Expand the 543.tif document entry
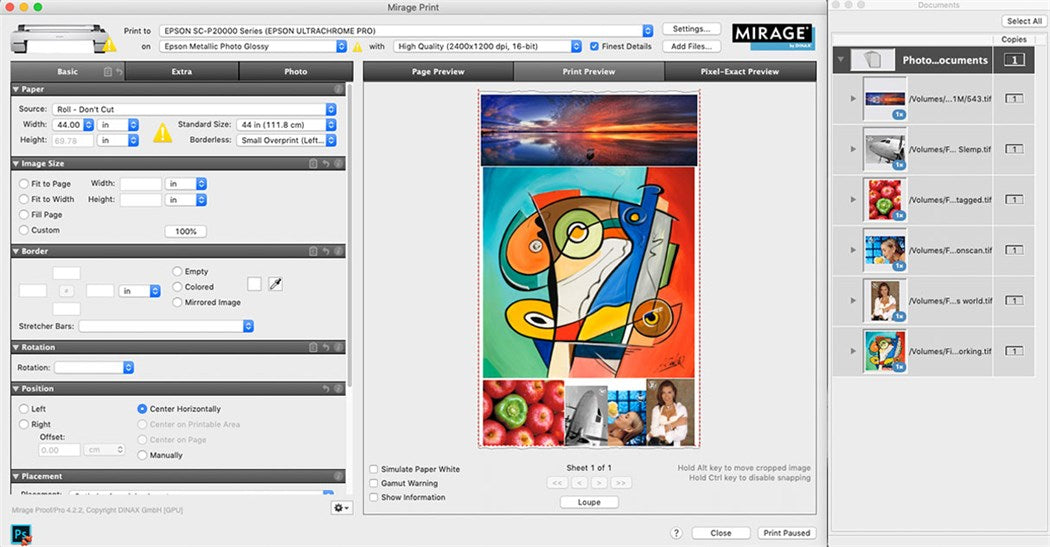Image resolution: width=1050 pixels, height=547 pixels. pyautogui.click(x=853, y=98)
